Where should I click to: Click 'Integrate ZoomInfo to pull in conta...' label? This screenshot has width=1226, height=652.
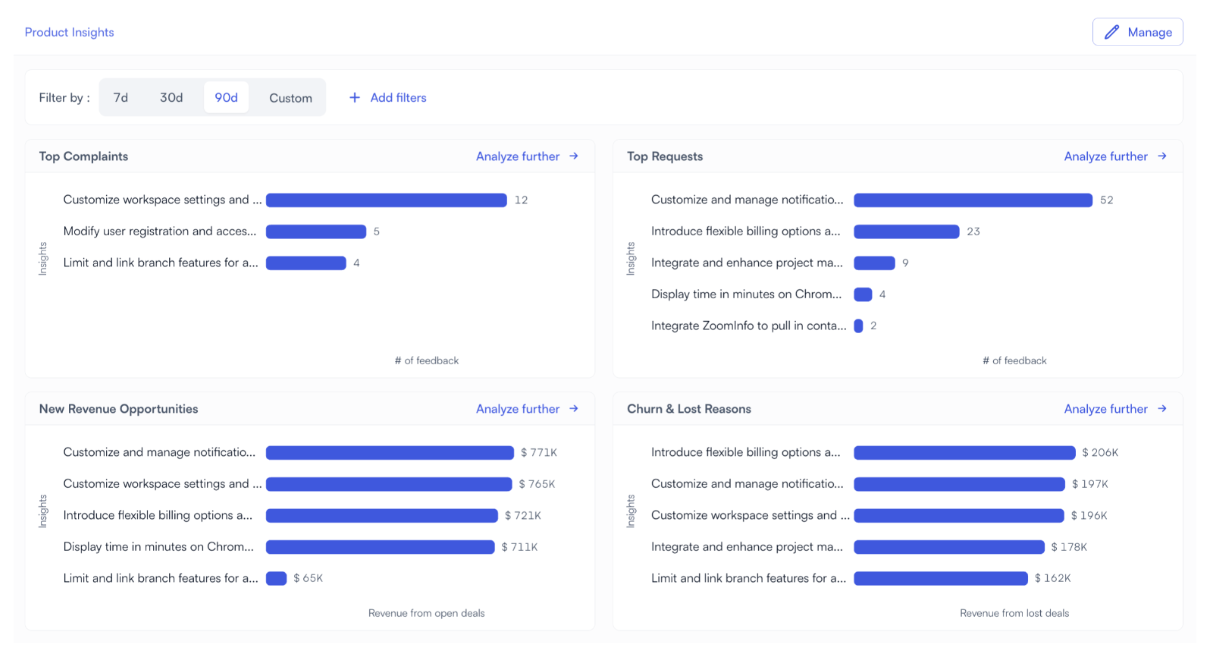click(749, 326)
